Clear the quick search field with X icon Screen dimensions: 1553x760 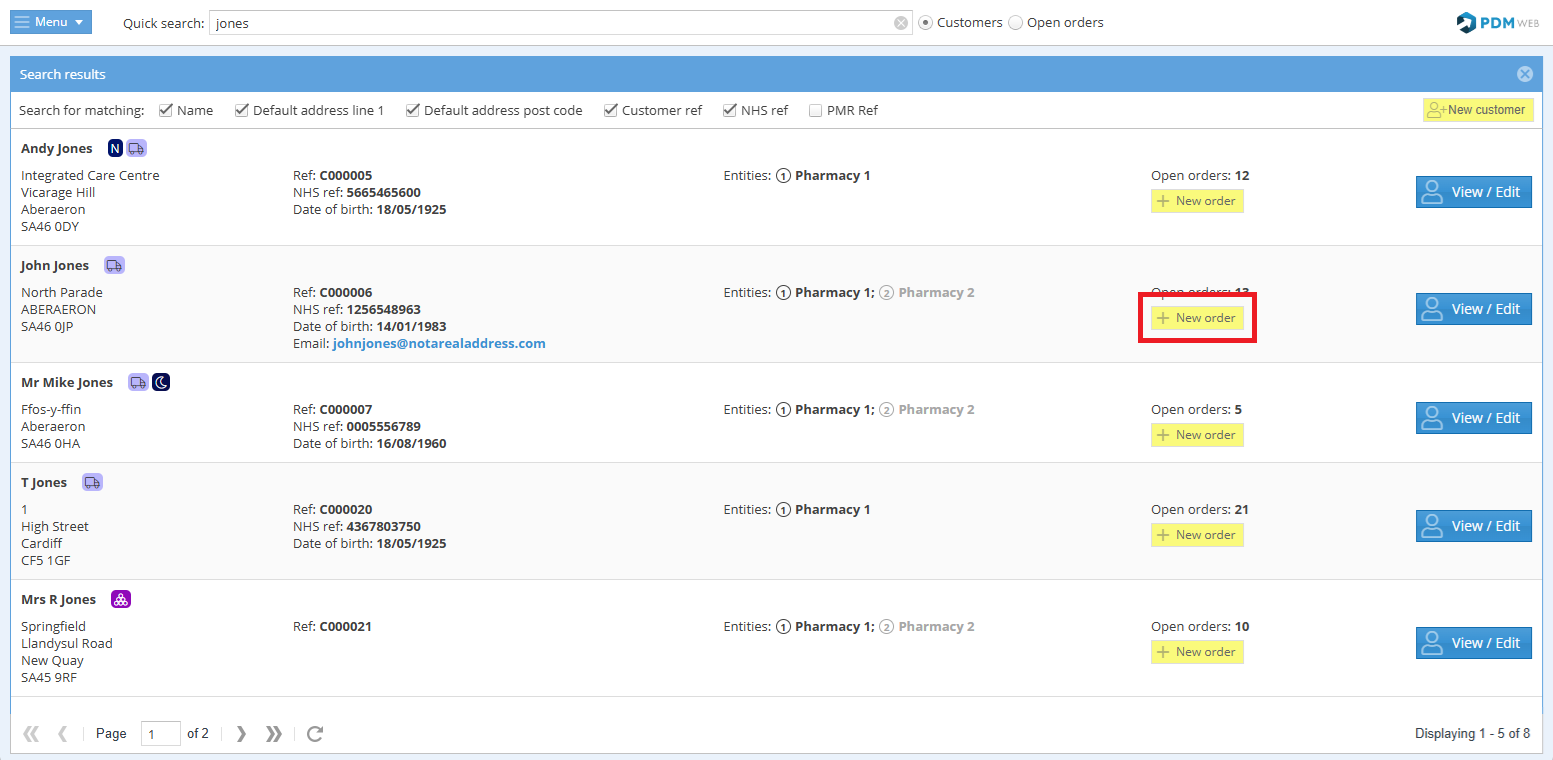click(x=901, y=23)
